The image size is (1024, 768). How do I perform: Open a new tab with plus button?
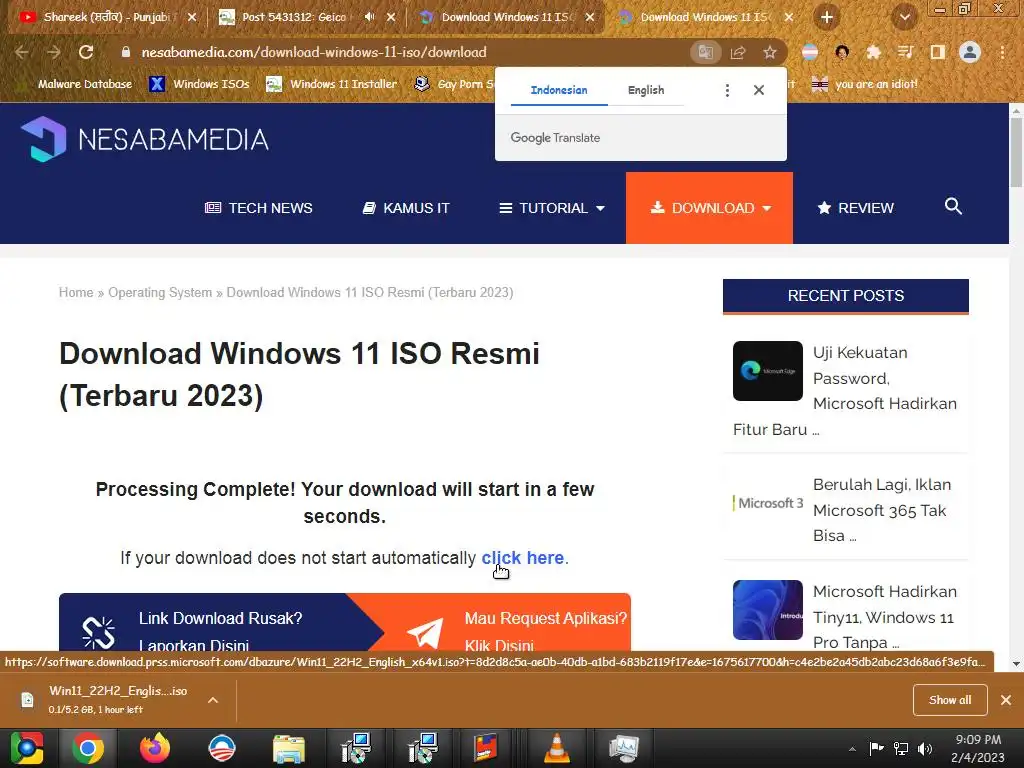coord(827,17)
